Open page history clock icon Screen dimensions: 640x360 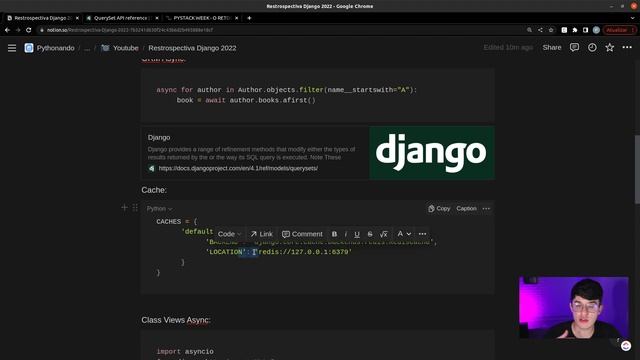(592, 47)
